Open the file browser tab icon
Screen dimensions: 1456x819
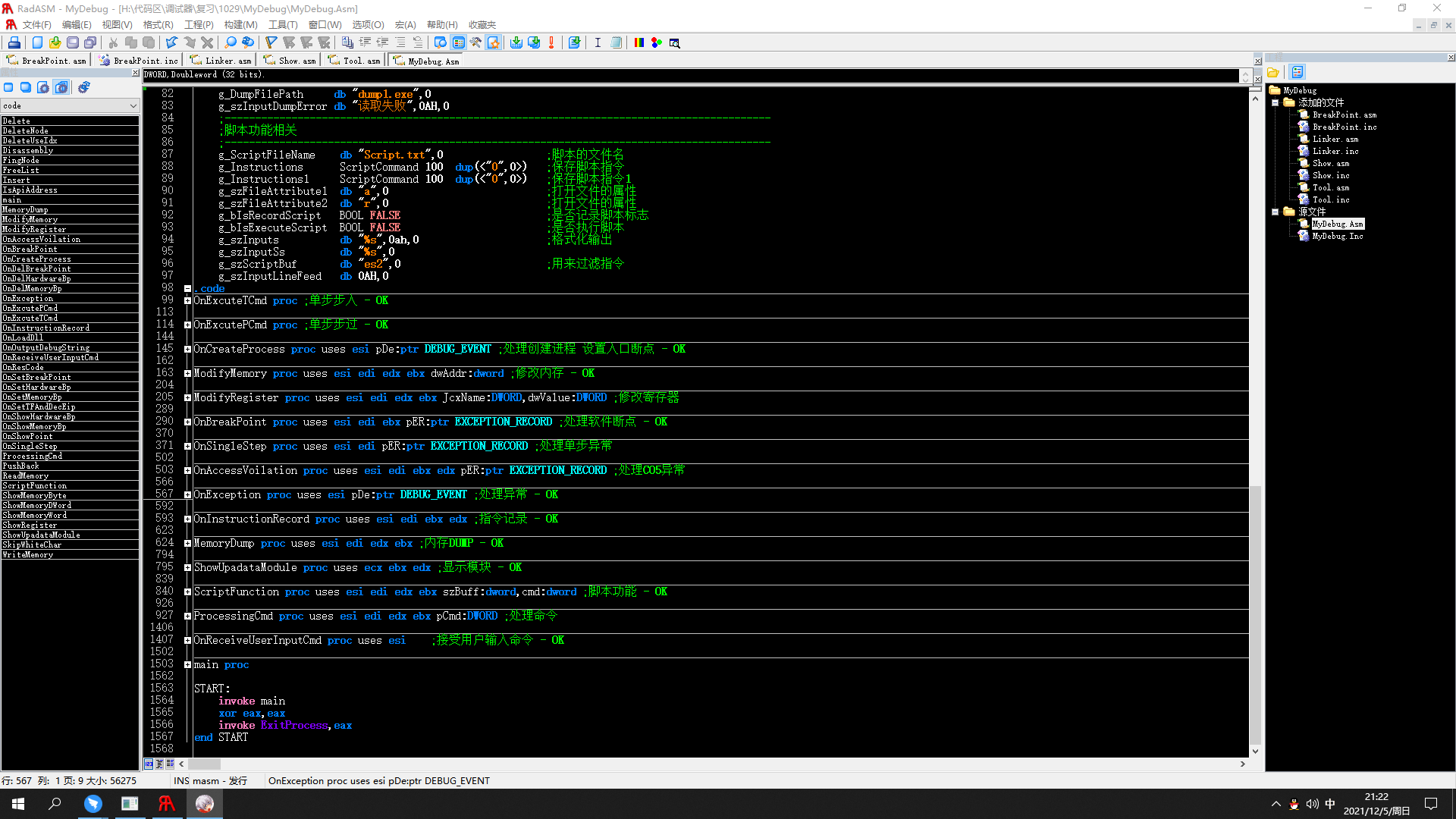[x=1273, y=72]
